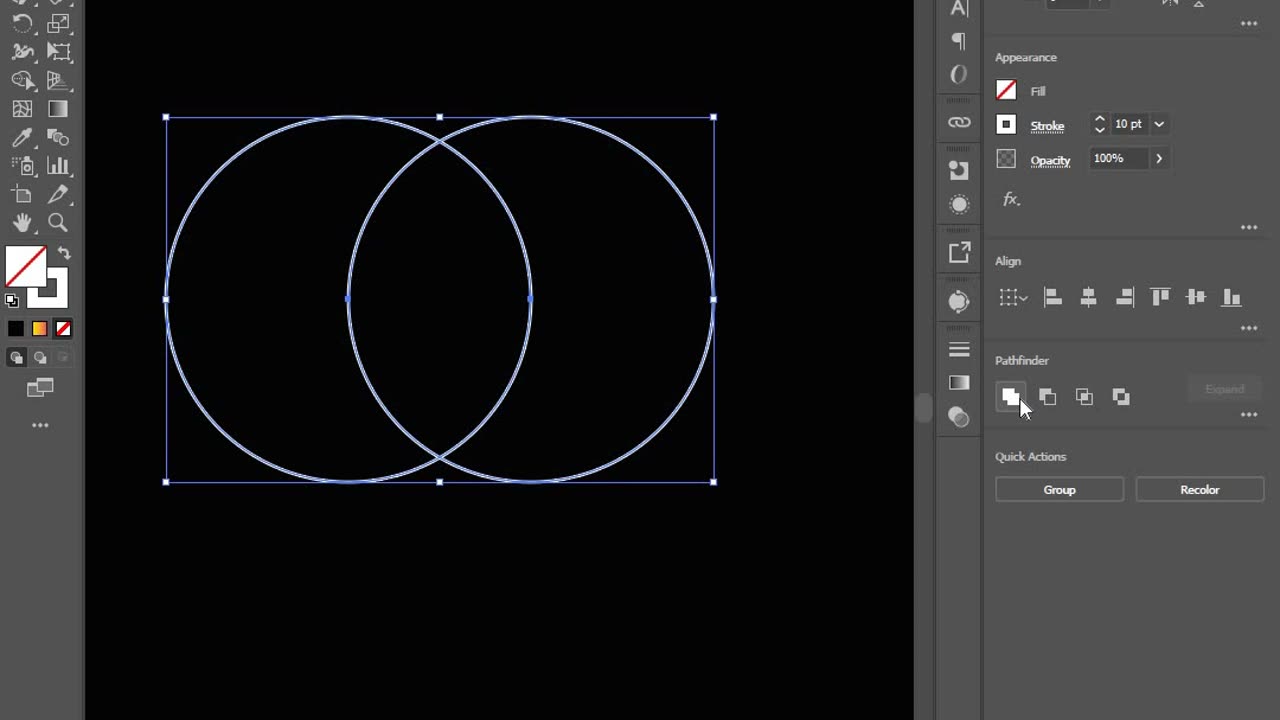Select the Gradient tool in the toolbar
The height and width of the screenshot is (720, 1280).
click(58, 109)
